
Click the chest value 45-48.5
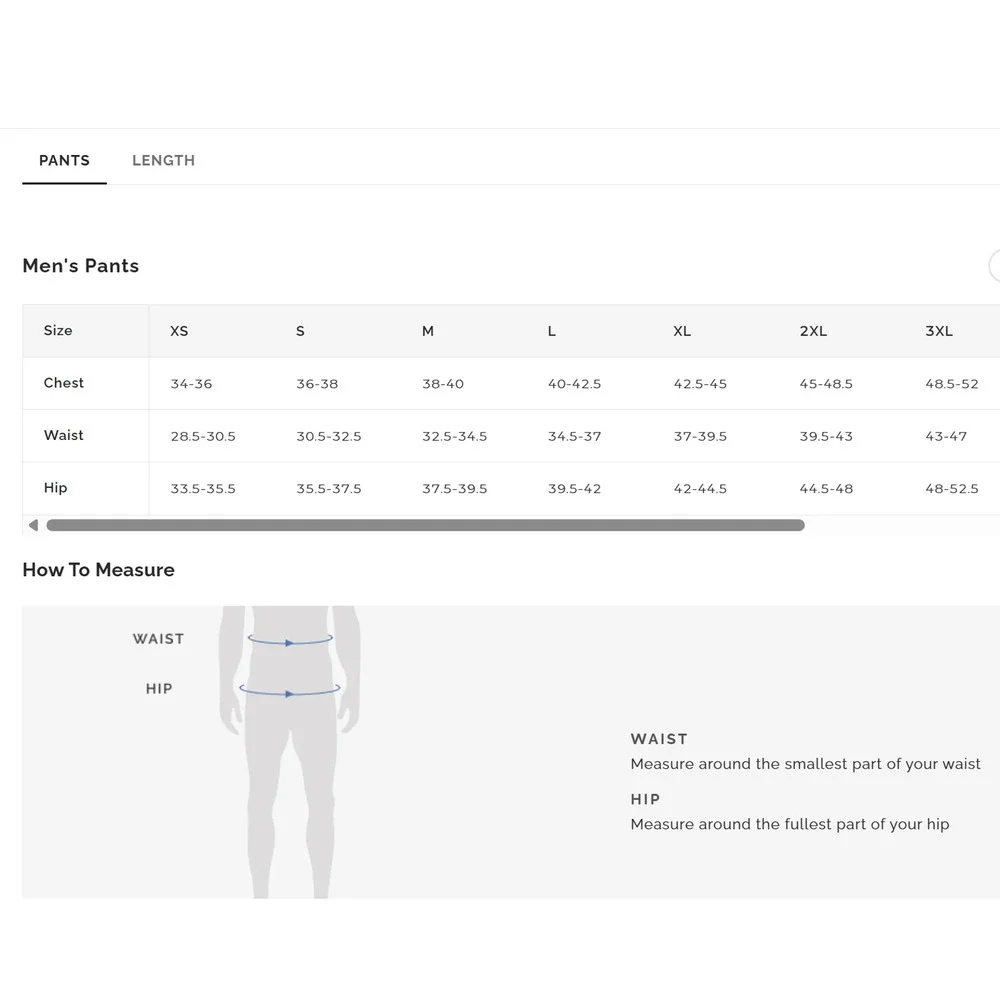coord(826,384)
